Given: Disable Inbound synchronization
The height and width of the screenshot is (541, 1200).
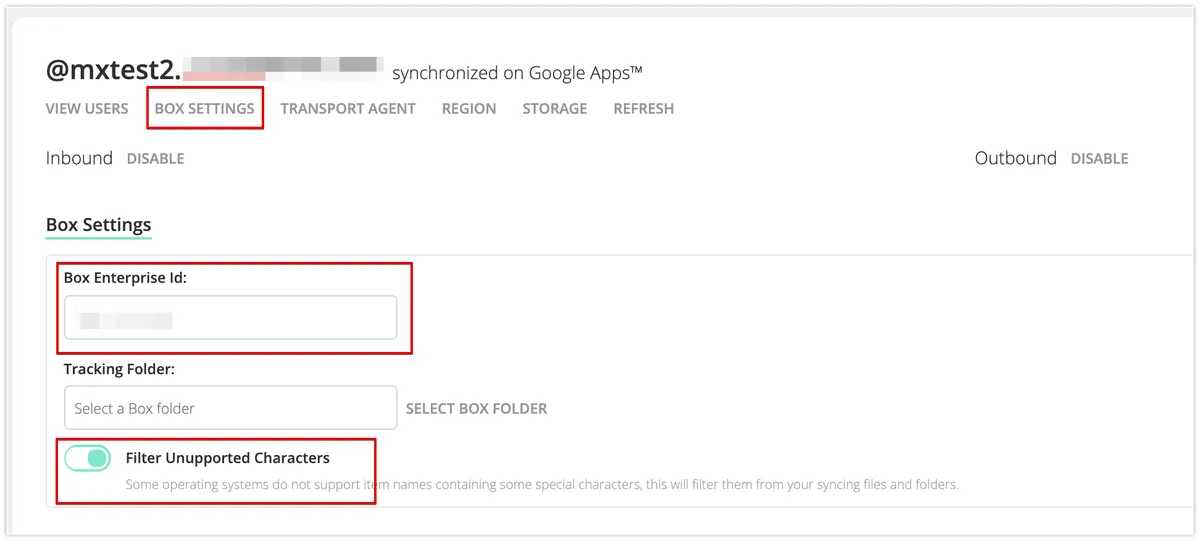Looking at the screenshot, I should (x=155, y=158).
